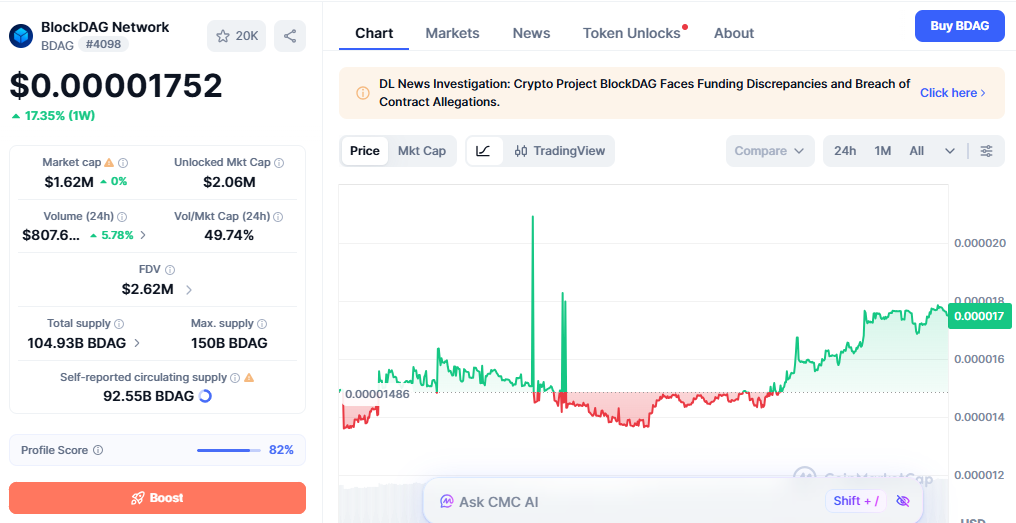Open the Total supply info icon

point(119,323)
